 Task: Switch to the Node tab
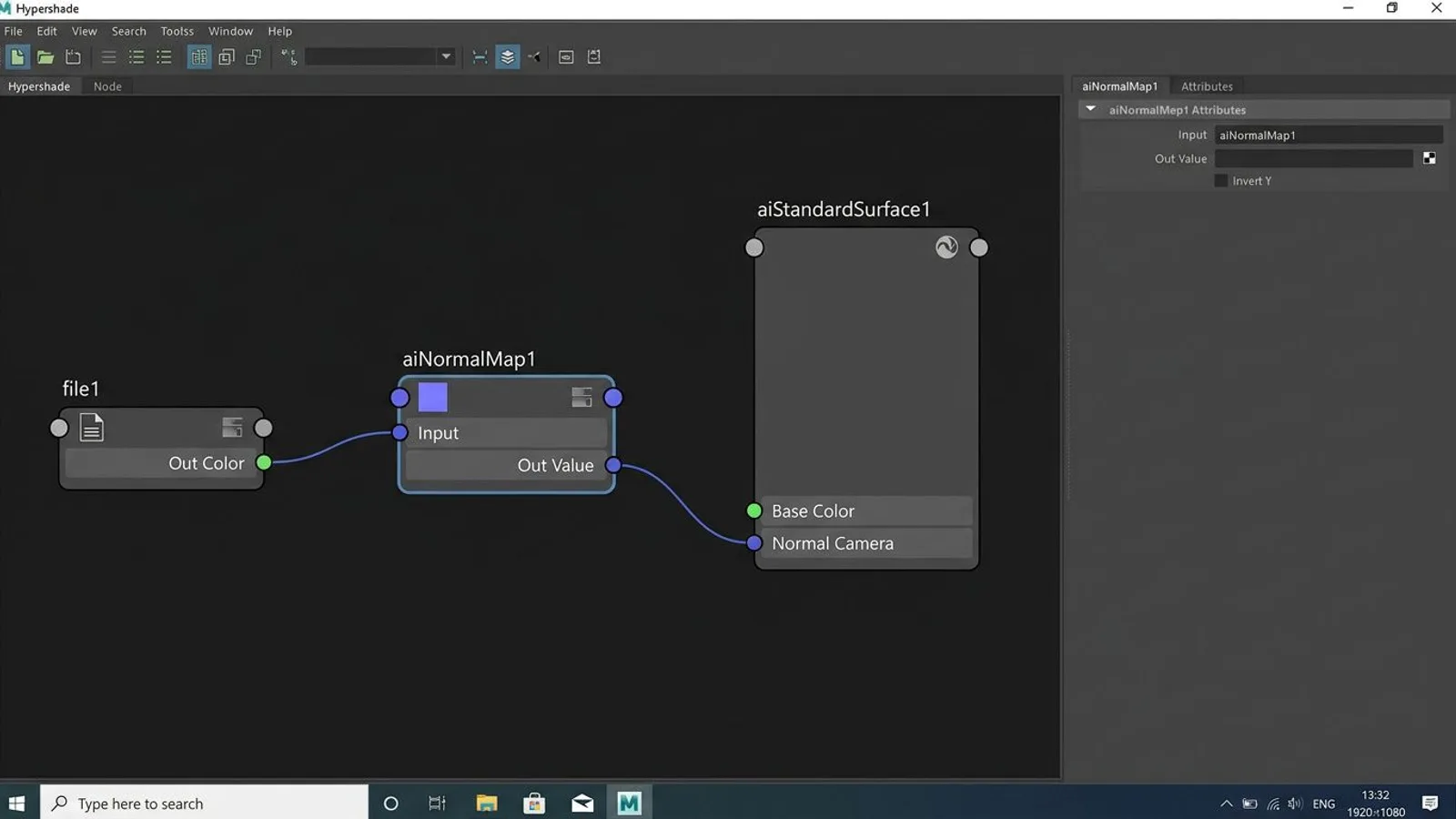coord(107,86)
